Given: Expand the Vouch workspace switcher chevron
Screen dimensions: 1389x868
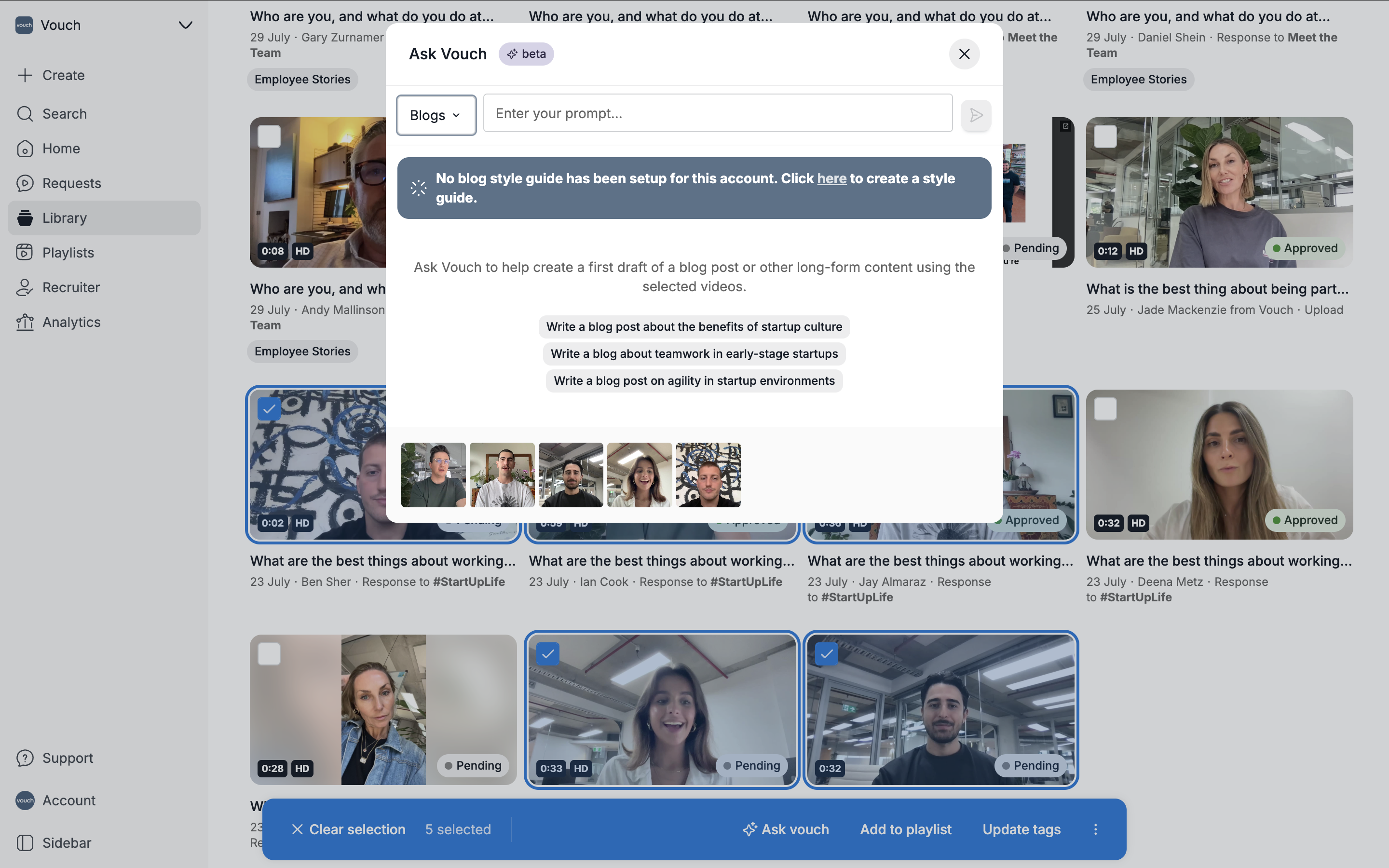Looking at the screenshot, I should (x=185, y=25).
